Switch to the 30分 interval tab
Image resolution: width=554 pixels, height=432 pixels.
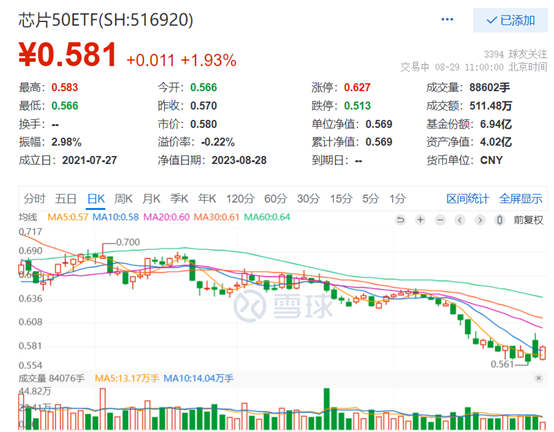point(308,199)
